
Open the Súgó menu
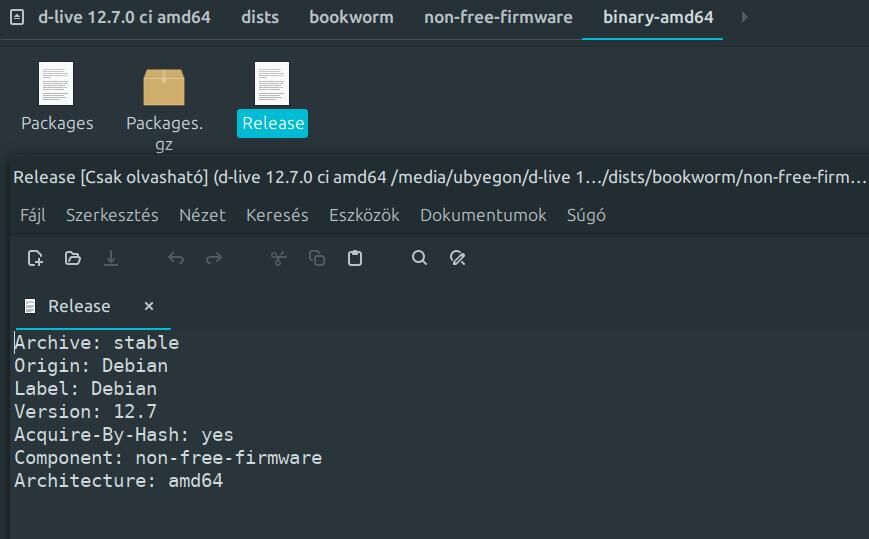(586, 215)
